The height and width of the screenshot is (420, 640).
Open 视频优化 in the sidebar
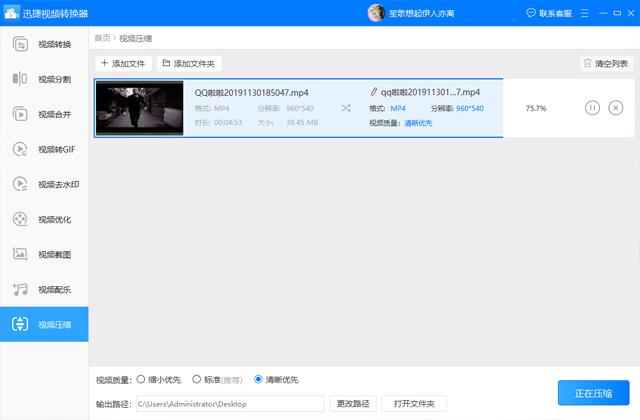pyautogui.click(x=44, y=219)
